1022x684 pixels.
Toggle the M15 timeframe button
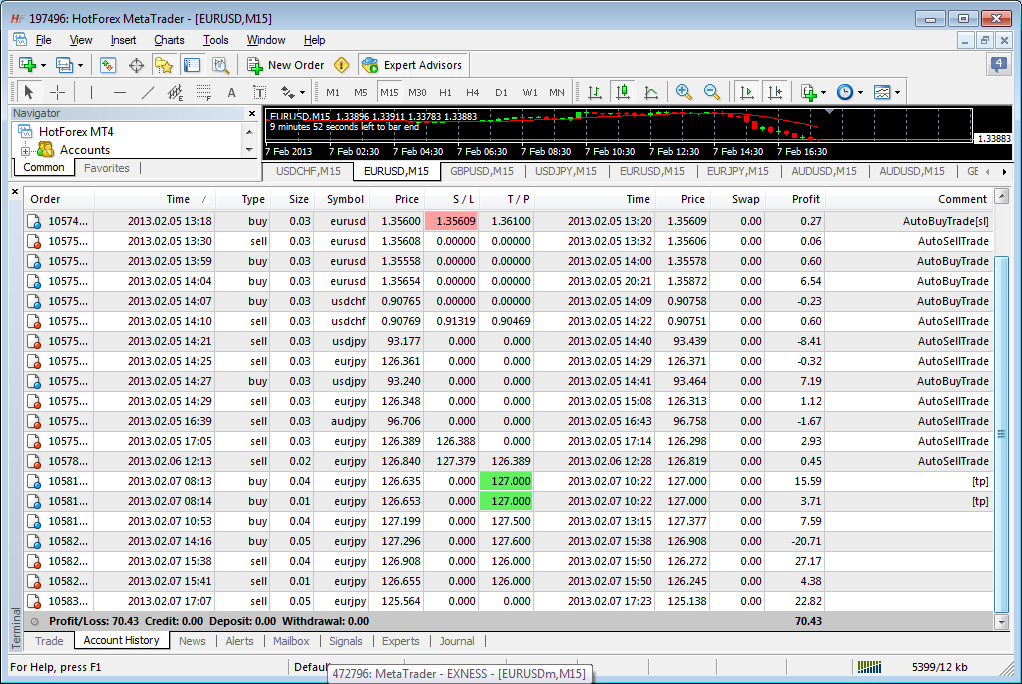(x=389, y=92)
